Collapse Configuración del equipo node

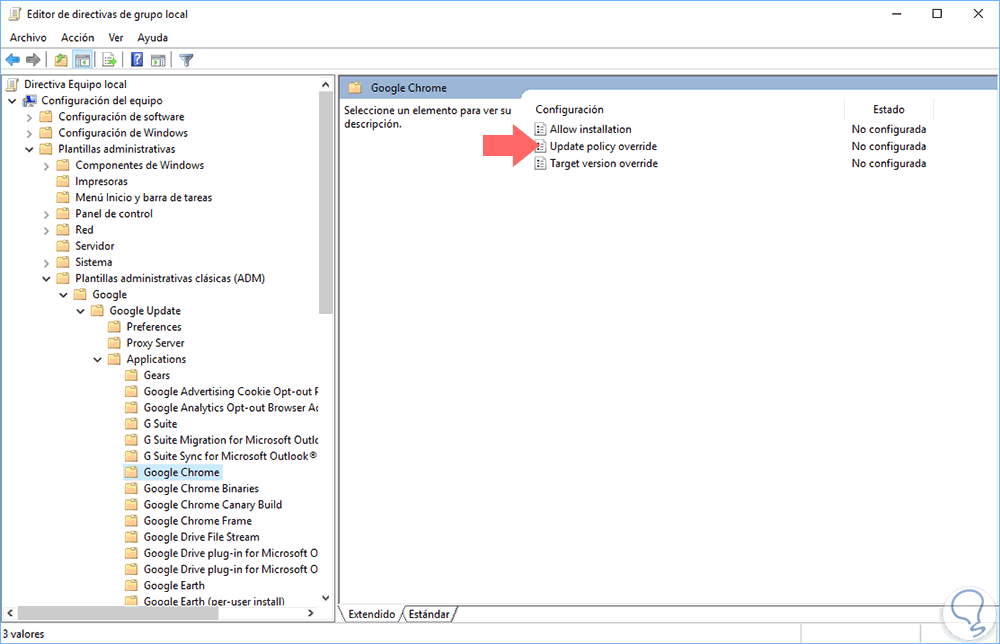(12, 101)
